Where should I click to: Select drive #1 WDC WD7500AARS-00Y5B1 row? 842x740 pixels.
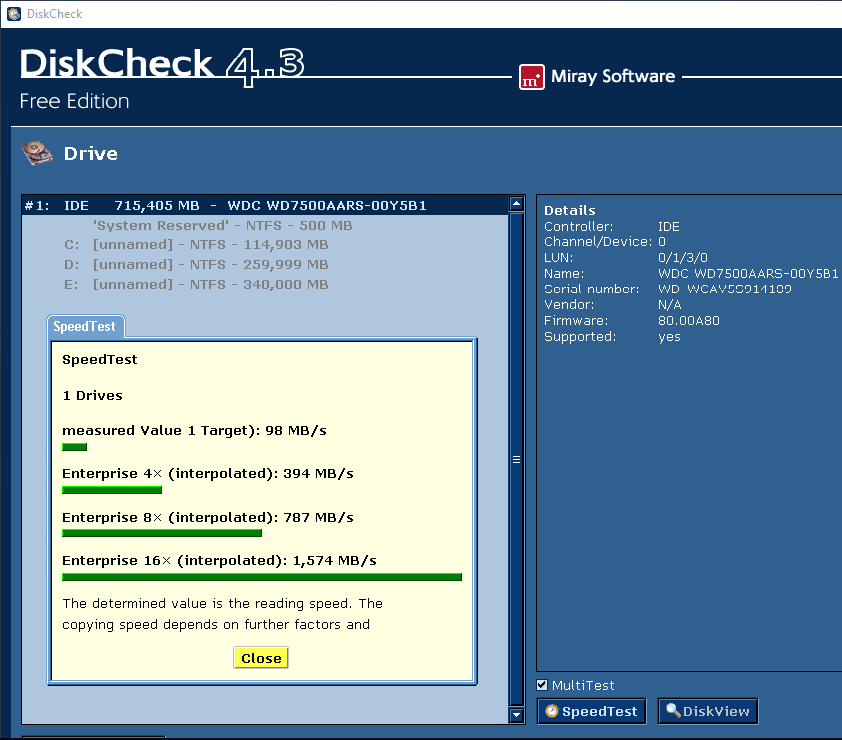tap(265, 206)
